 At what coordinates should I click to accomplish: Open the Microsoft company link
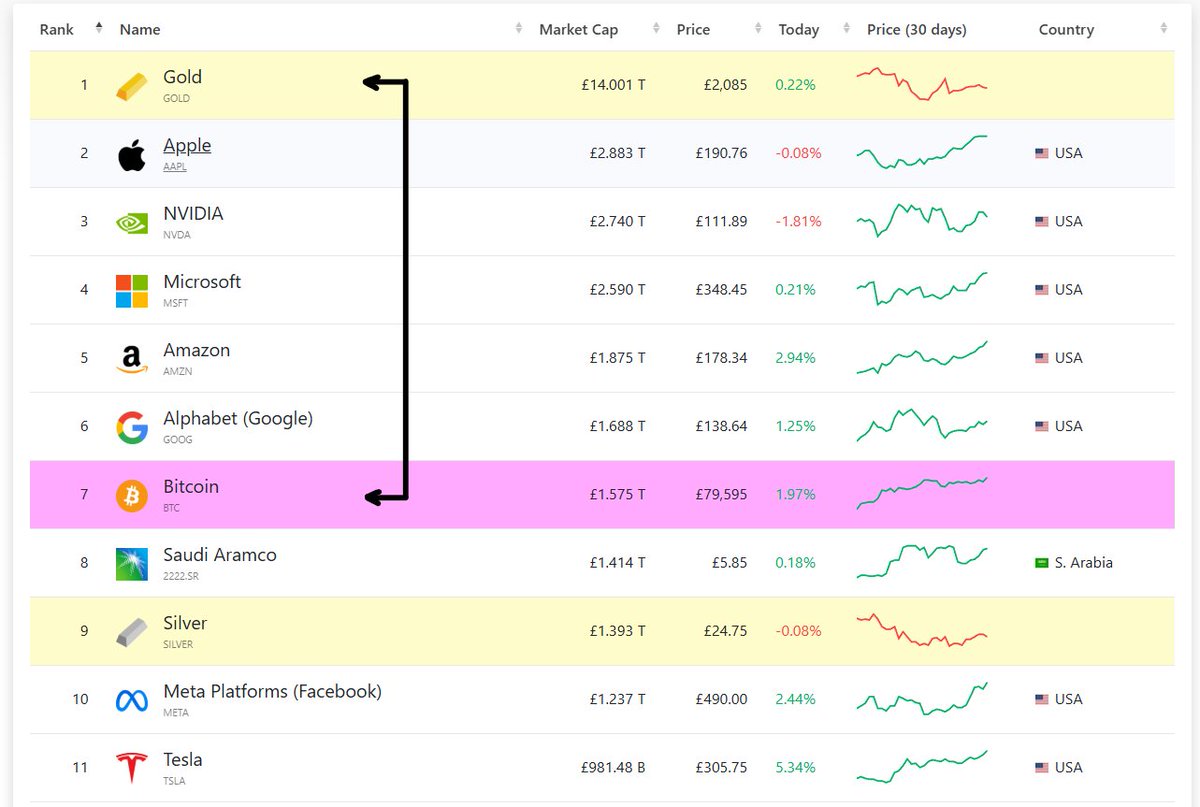202,282
